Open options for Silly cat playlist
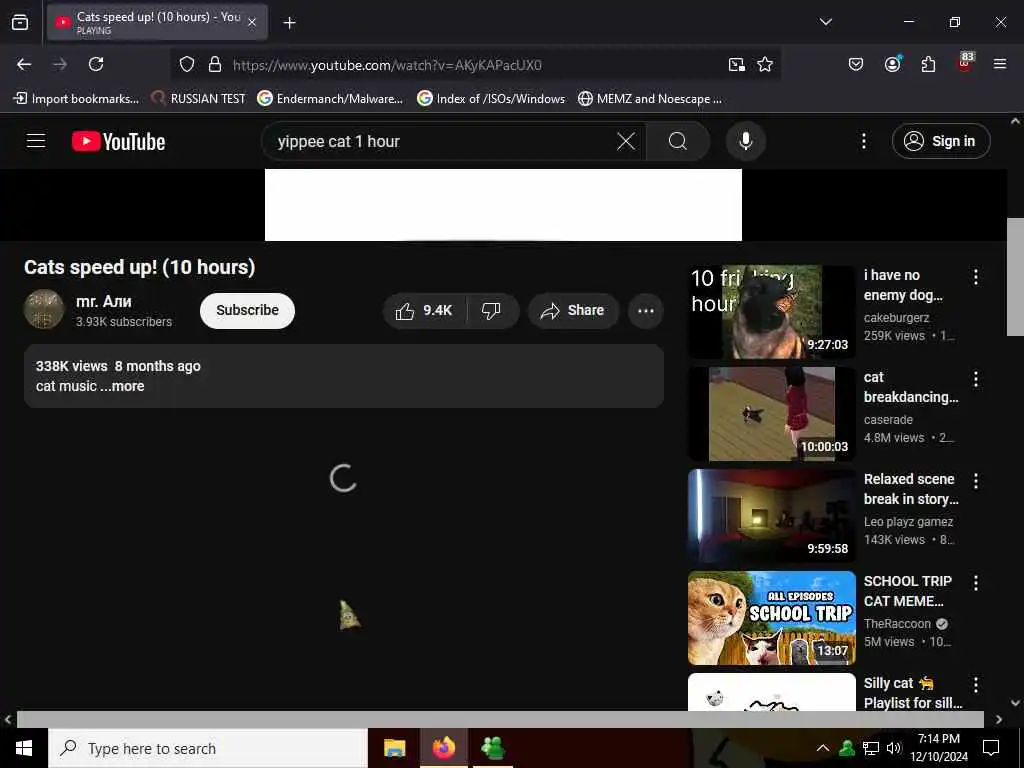The width and height of the screenshot is (1024, 768). point(976,685)
